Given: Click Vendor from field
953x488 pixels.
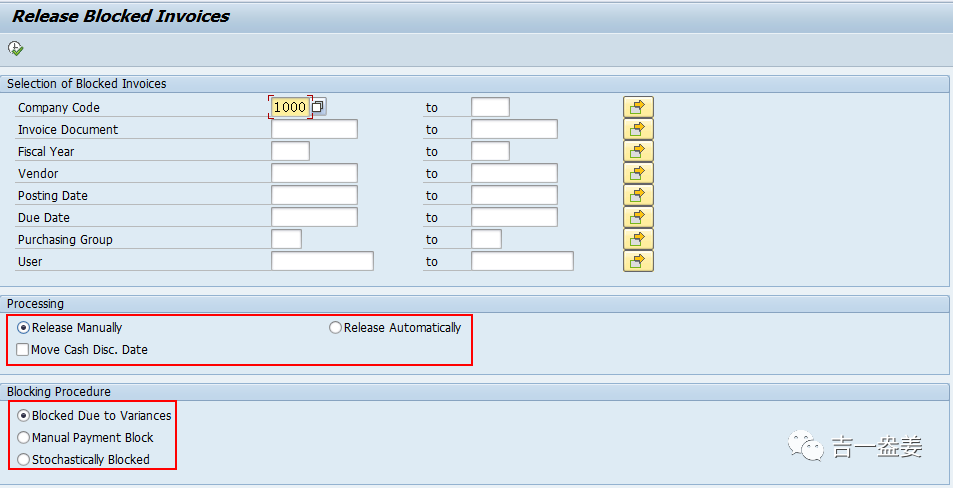Looking at the screenshot, I should click(x=314, y=173).
